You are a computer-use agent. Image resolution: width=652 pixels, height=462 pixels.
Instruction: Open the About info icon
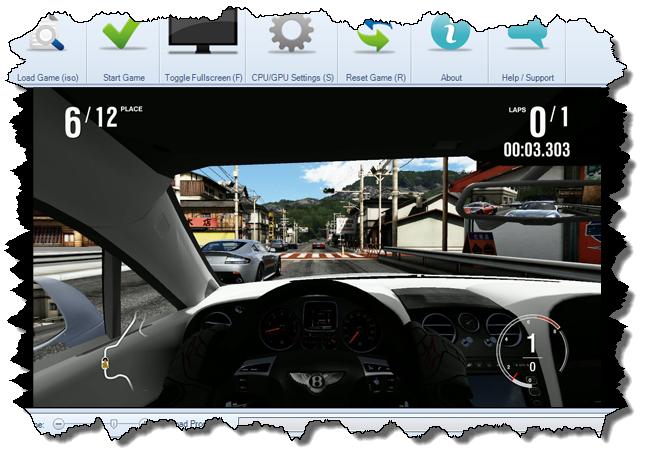(450, 33)
